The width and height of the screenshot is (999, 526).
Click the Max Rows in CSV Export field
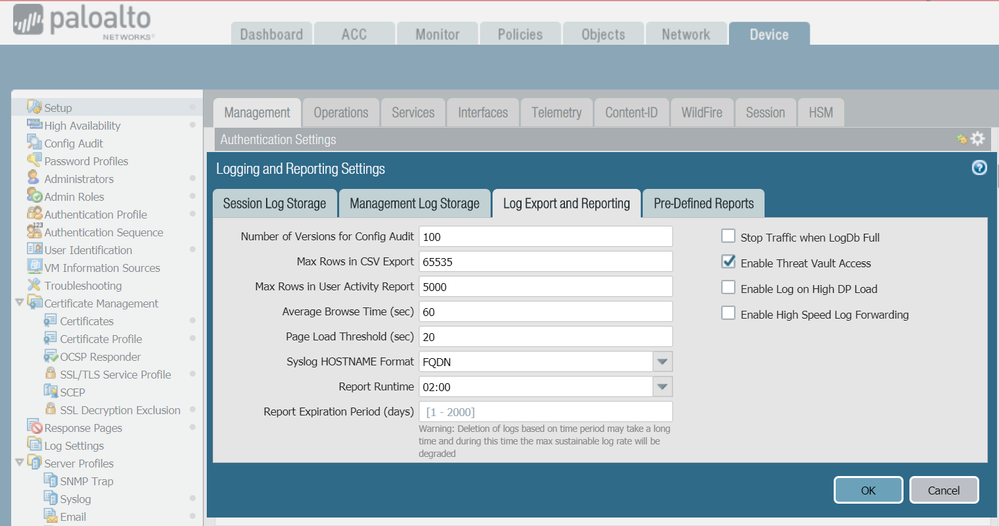pyautogui.click(x=545, y=262)
